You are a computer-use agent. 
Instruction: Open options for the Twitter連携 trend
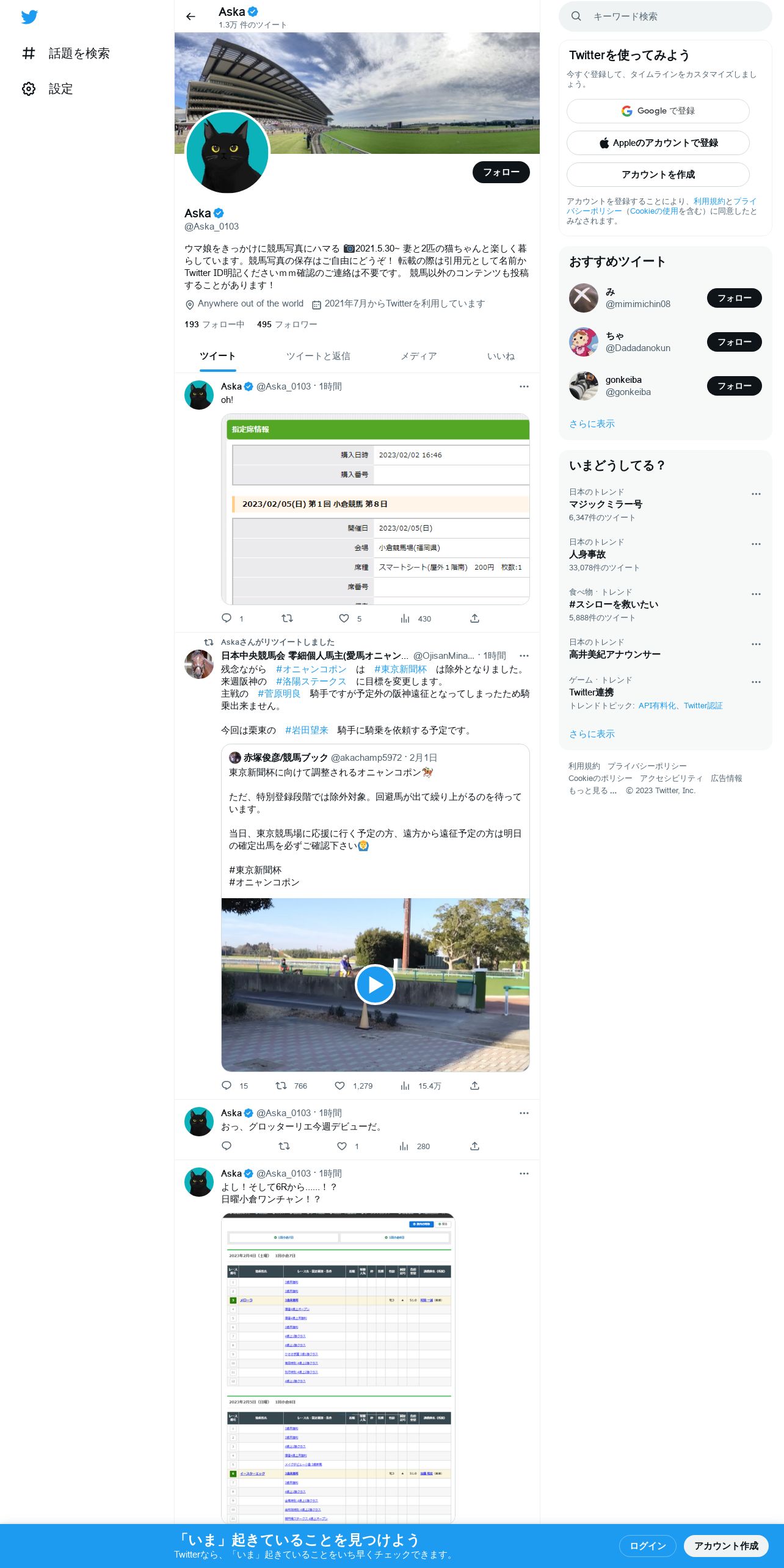[x=756, y=682]
